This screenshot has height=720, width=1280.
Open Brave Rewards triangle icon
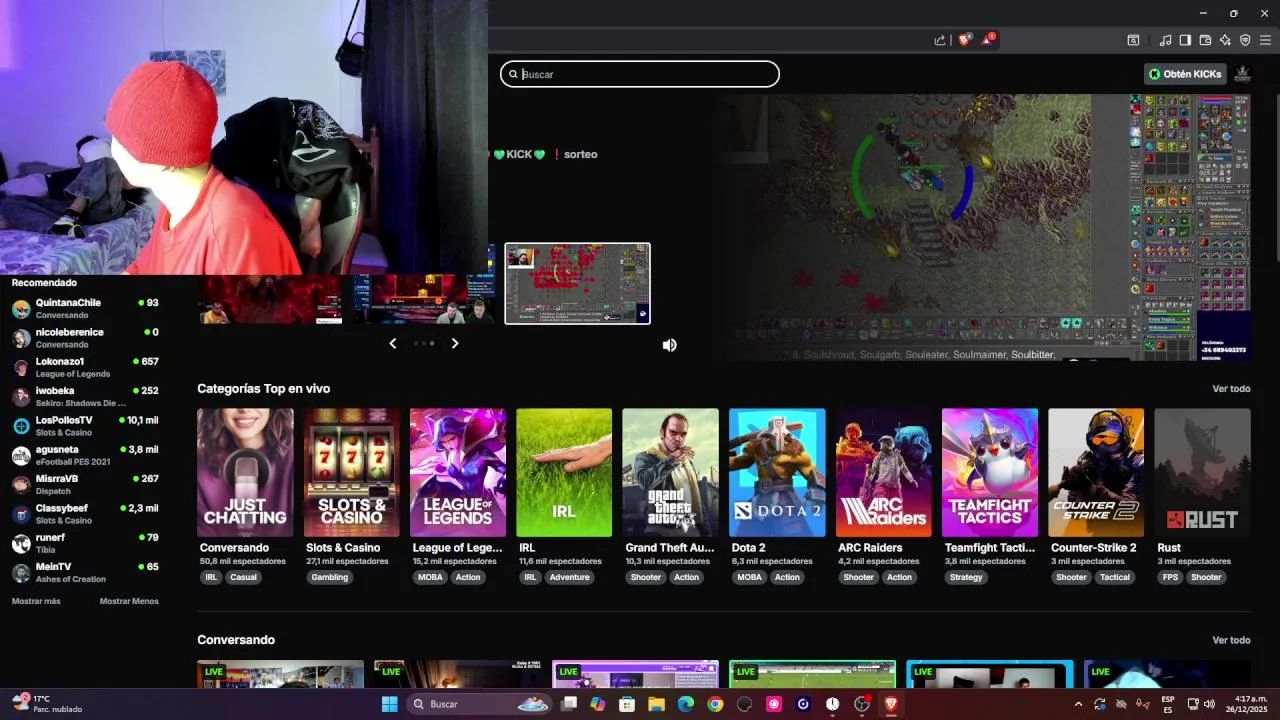[x=988, y=40]
